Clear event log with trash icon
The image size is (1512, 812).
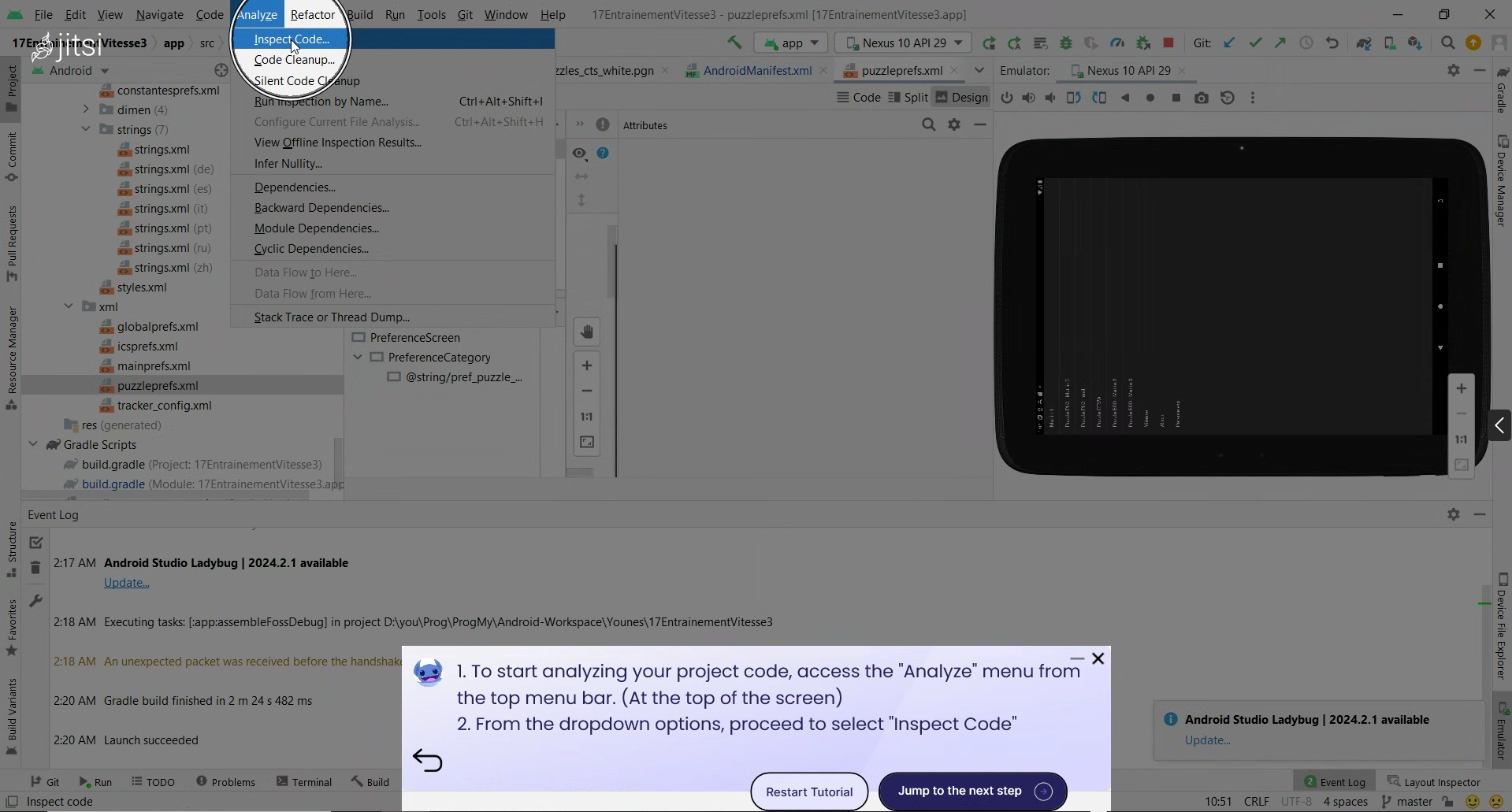point(35,568)
